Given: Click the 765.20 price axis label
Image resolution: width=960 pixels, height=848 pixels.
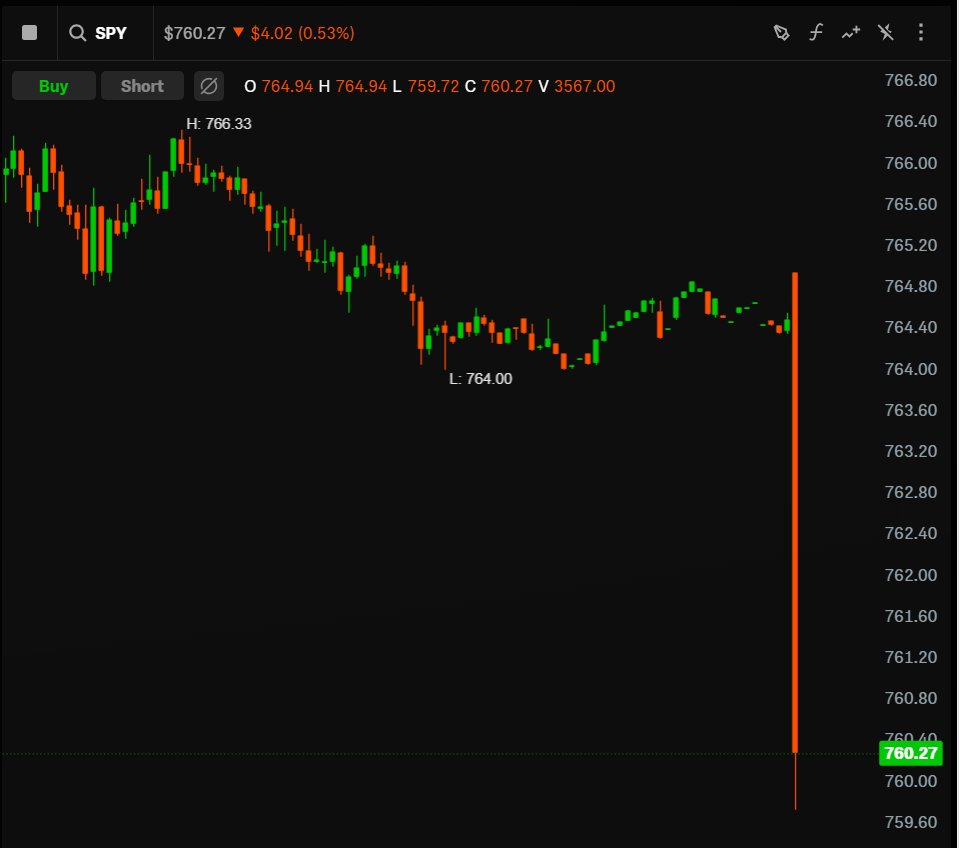Looking at the screenshot, I should pyautogui.click(x=910, y=246).
